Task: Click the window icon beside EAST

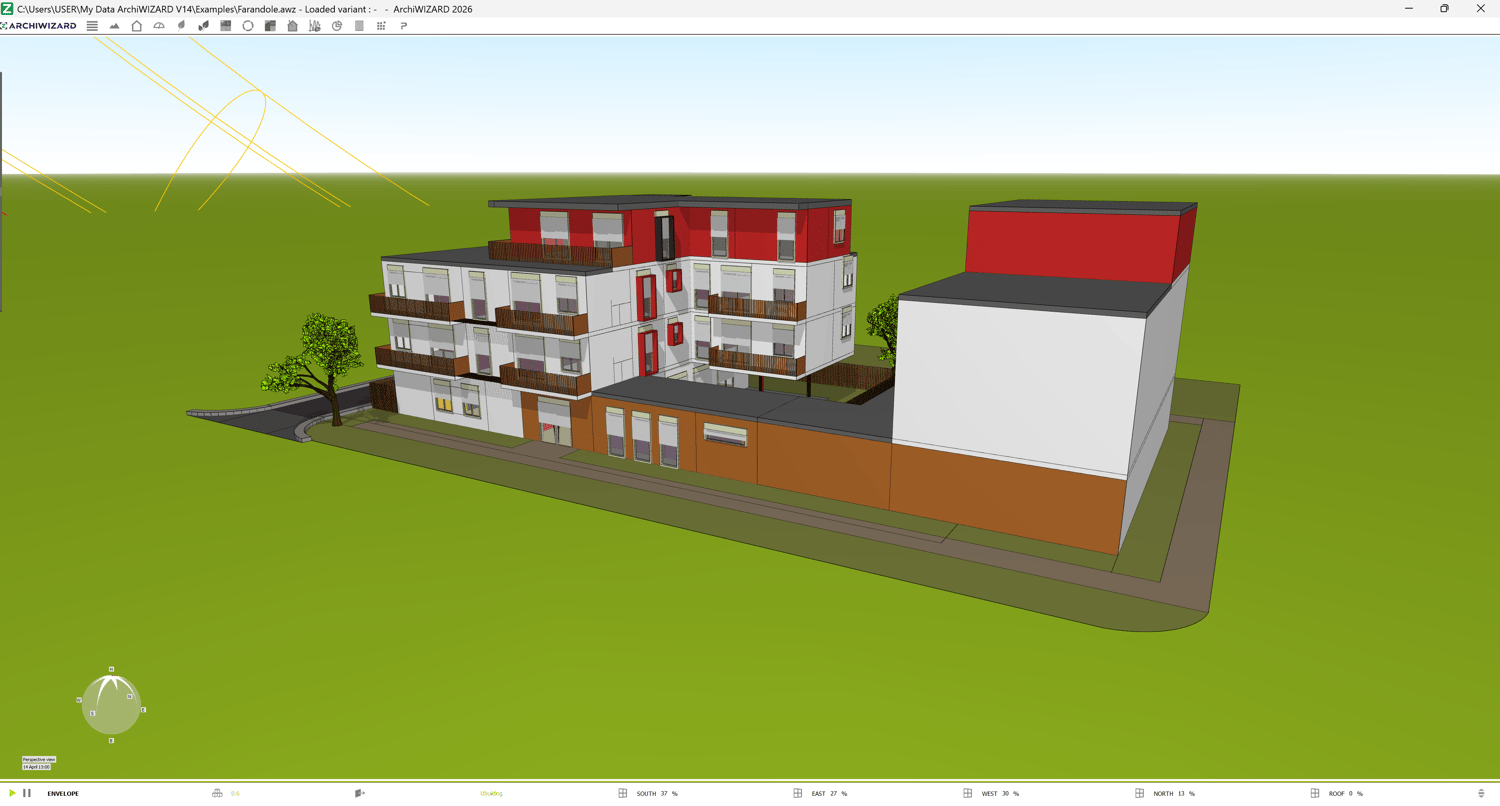Action: (x=798, y=793)
